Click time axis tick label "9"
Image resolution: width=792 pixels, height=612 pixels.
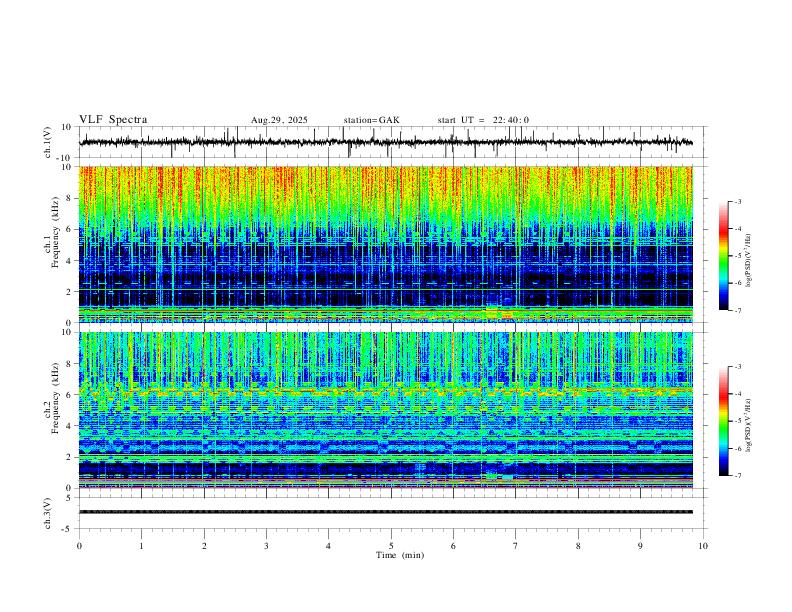click(640, 546)
